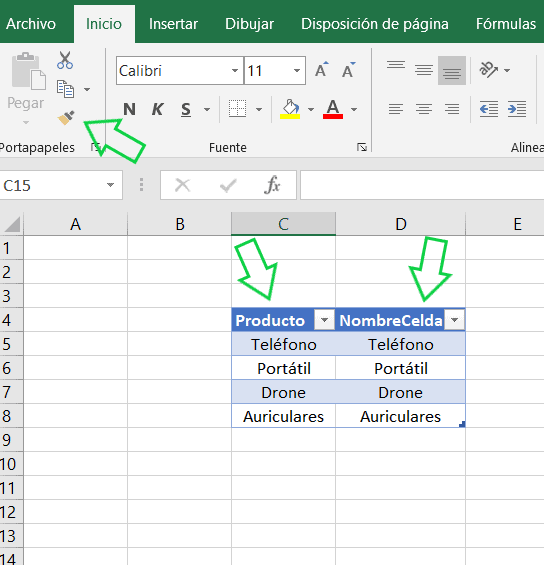The image size is (544, 565).
Task: Open font color dropdown arrow
Action: pyautogui.click(x=354, y=109)
